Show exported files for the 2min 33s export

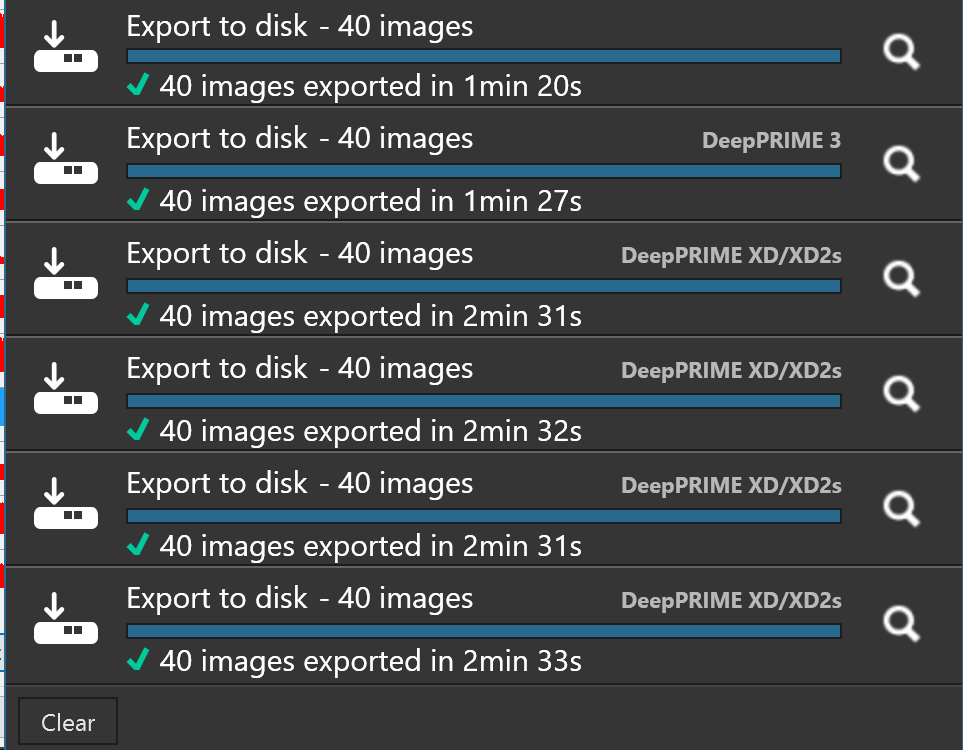coord(901,623)
